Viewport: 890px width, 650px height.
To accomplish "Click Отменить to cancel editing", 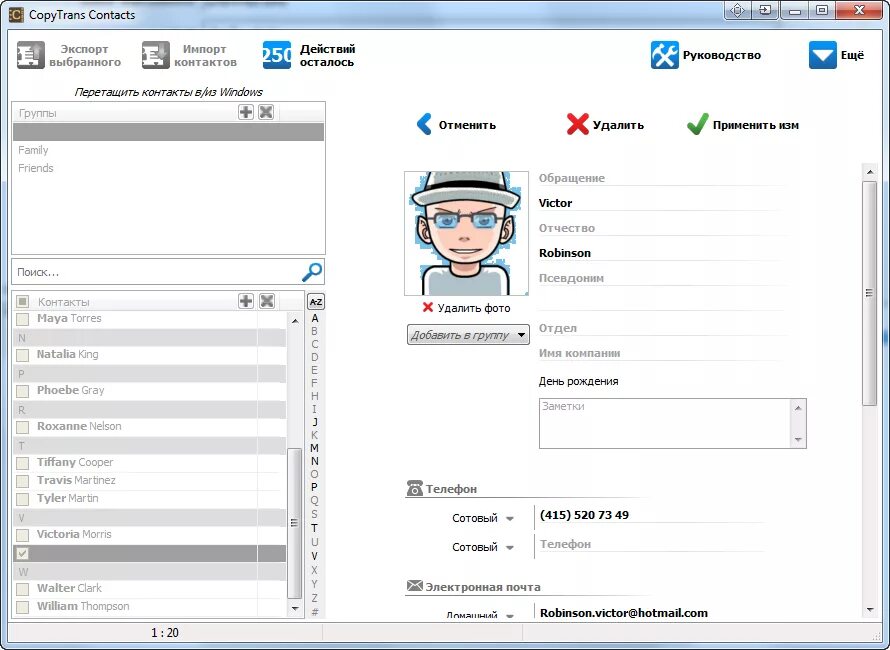I will click(456, 124).
